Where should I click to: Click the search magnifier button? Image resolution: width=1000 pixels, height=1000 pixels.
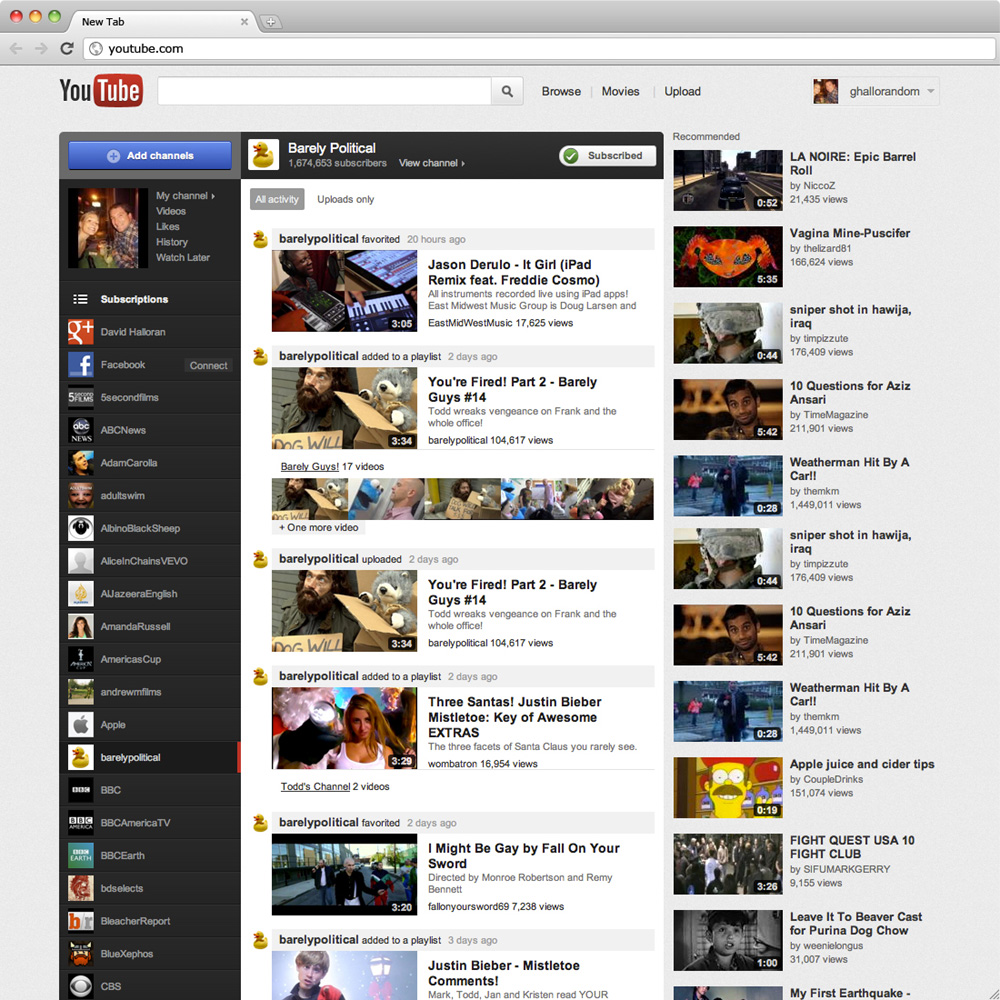click(x=507, y=91)
